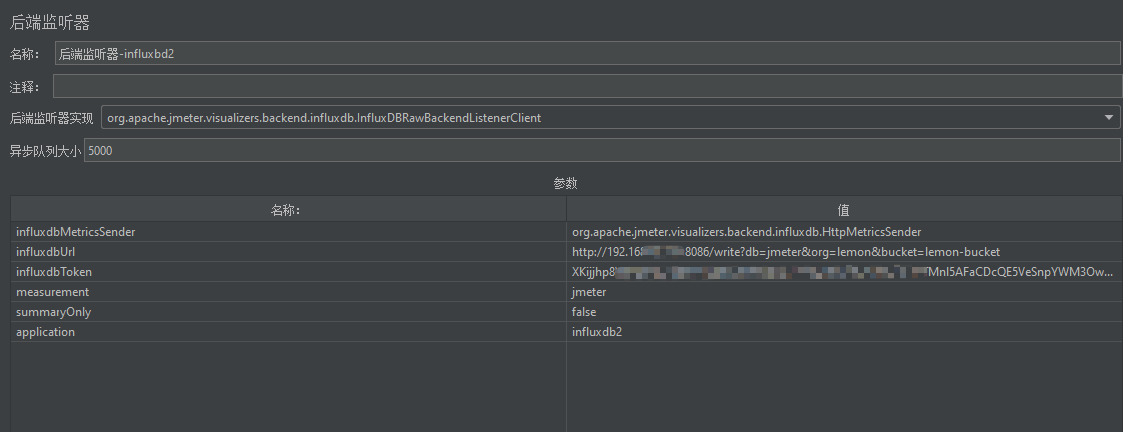Click the dropdown arrow of the implementation combo box
The image size is (1123, 432).
click(1109, 117)
